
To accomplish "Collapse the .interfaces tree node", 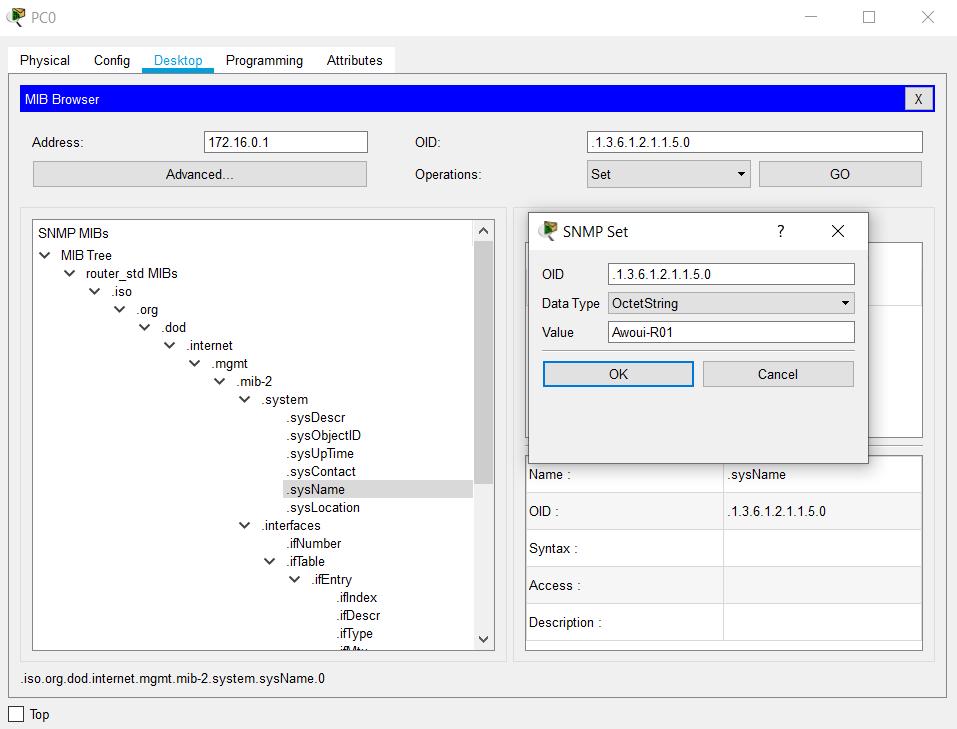I will click(x=245, y=525).
